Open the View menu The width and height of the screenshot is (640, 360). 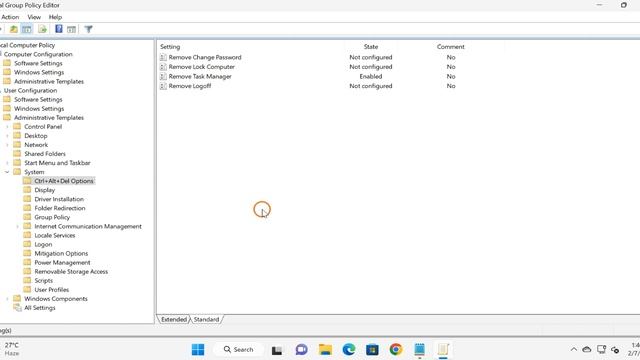[34, 17]
